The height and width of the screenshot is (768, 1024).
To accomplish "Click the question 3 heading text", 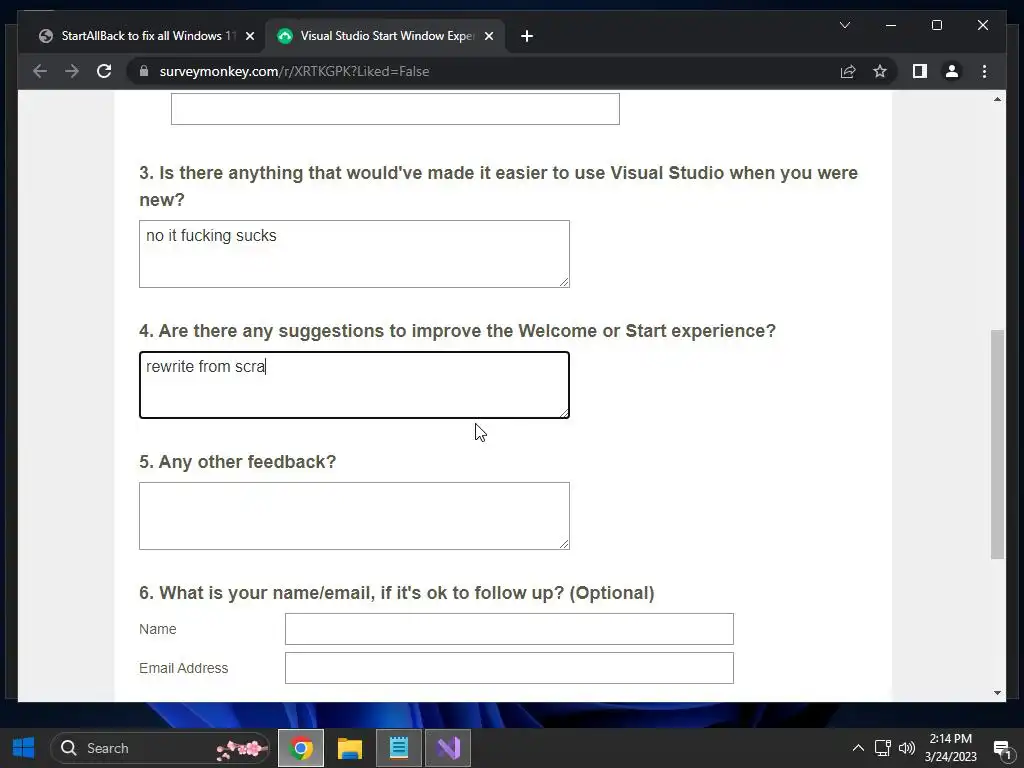I will click(498, 186).
